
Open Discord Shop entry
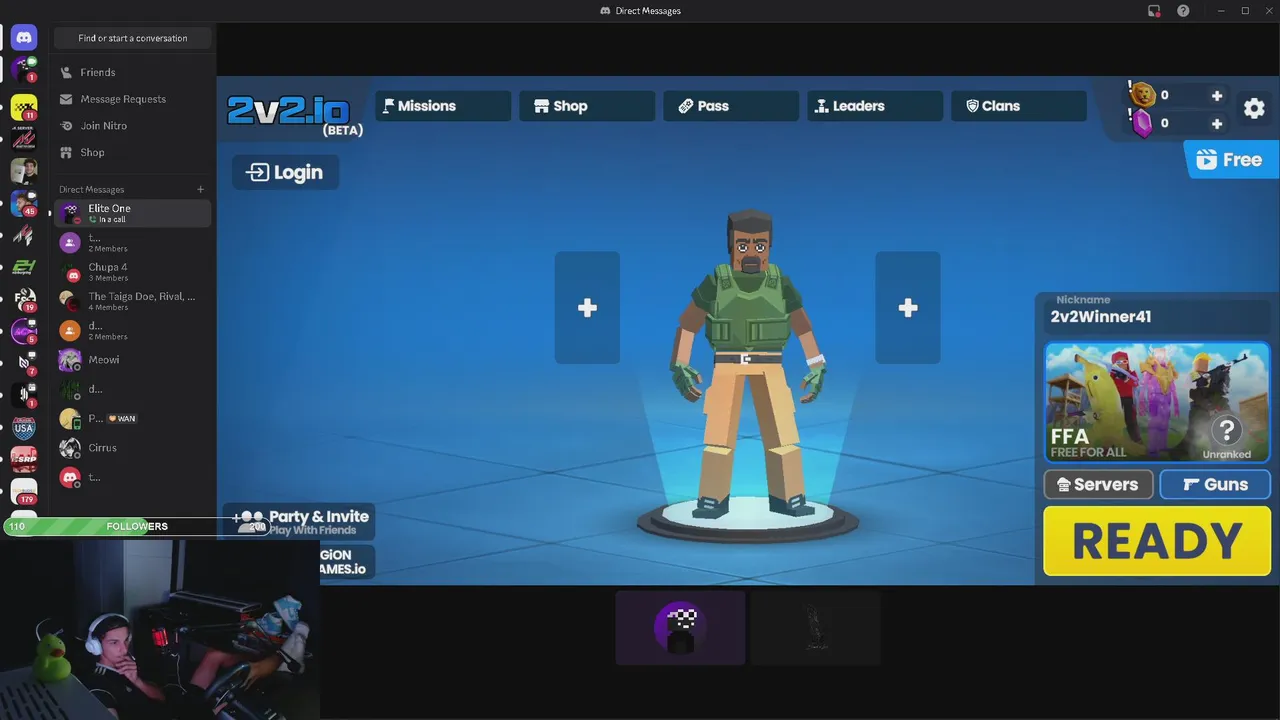point(132,152)
